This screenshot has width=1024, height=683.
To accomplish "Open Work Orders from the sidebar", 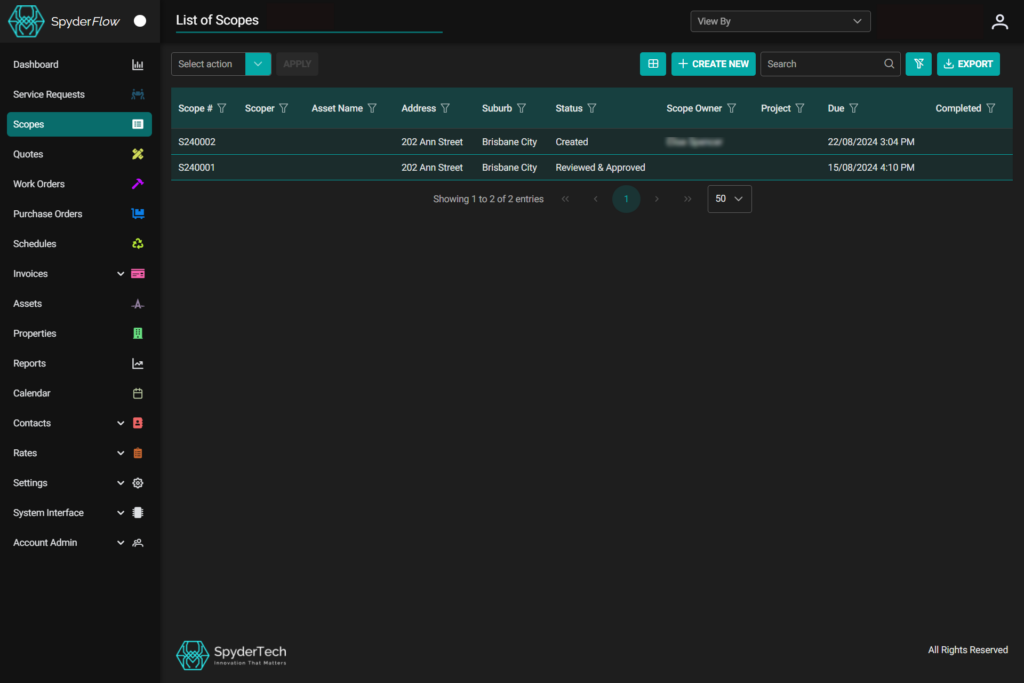I will [x=38, y=184].
